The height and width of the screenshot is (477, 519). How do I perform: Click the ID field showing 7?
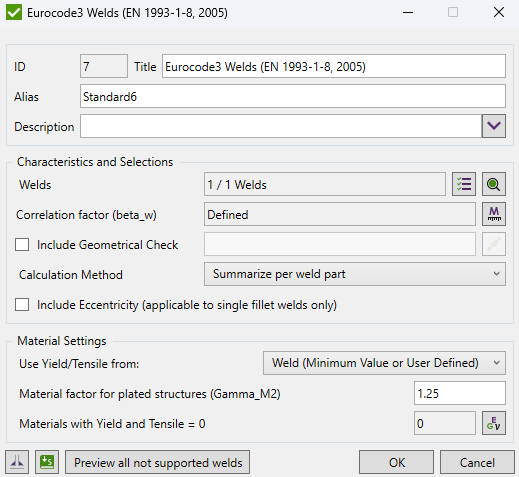tap(104, 66)
